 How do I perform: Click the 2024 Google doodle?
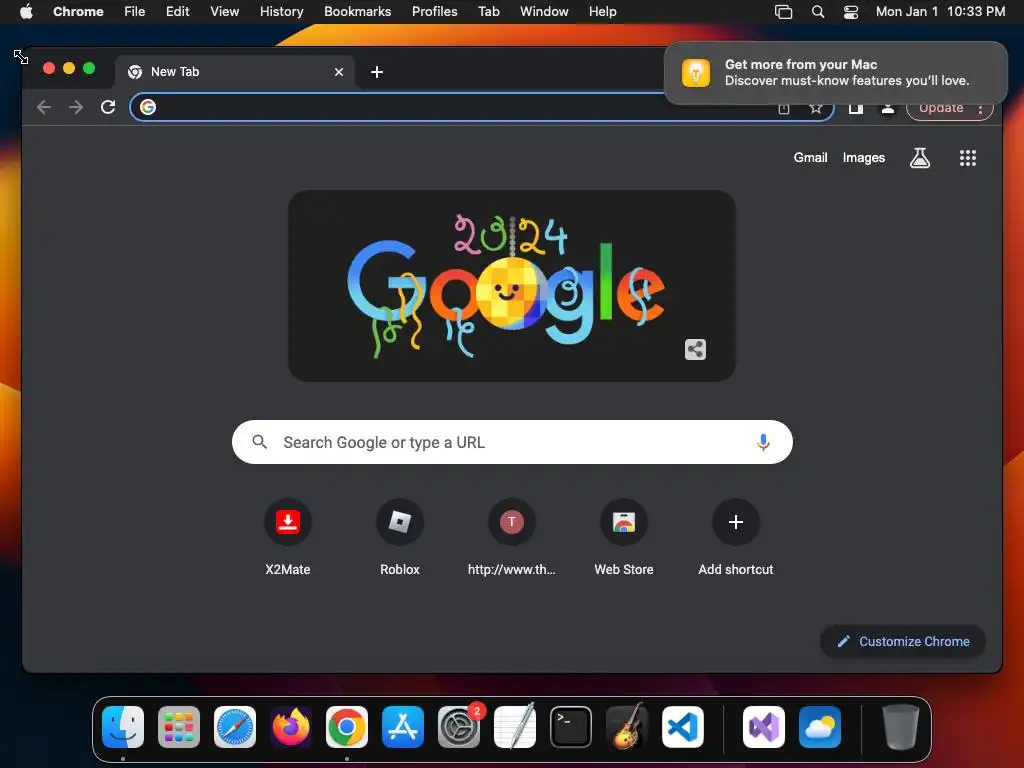tap(512, 285)
